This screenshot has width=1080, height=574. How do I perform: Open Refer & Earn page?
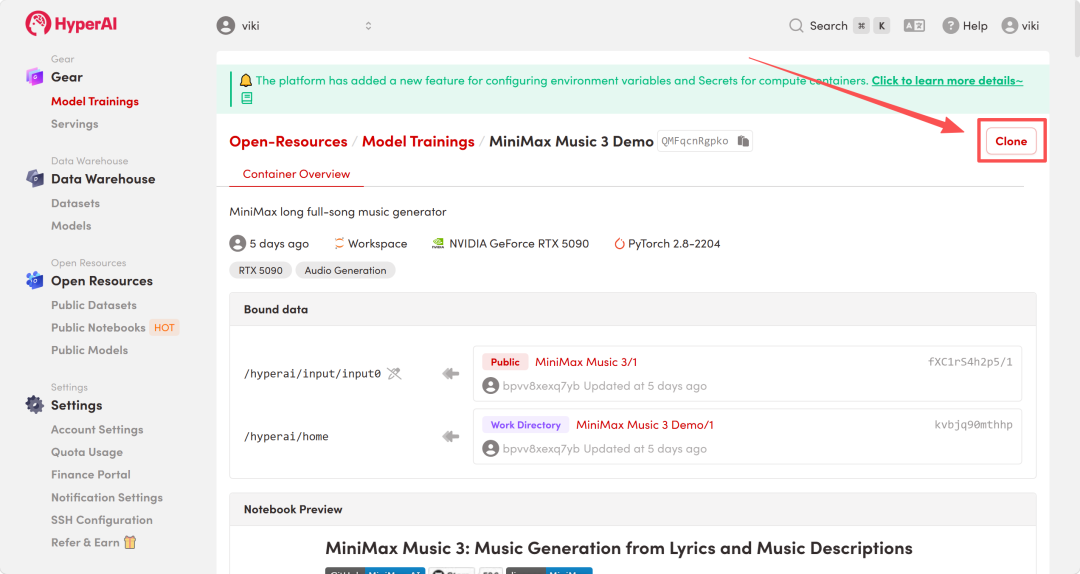(85, 542)
